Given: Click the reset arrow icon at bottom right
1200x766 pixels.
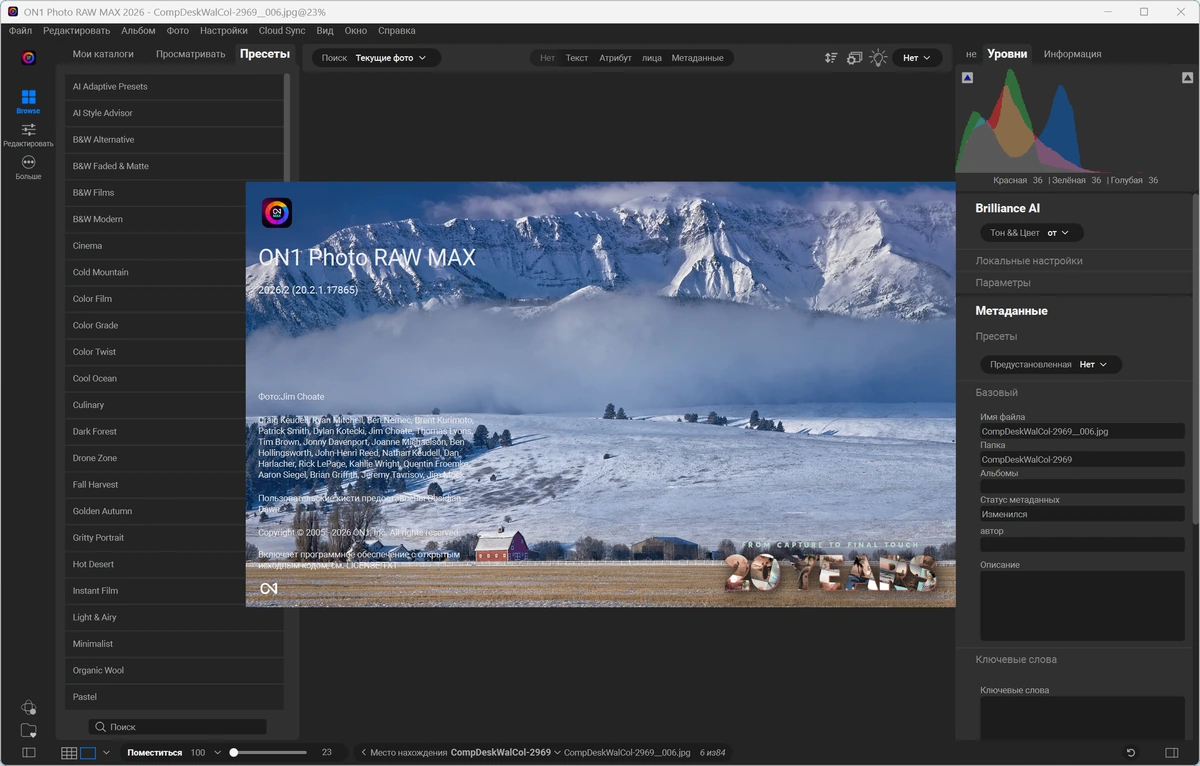Looking at the screenshot, I should 1131,753.
